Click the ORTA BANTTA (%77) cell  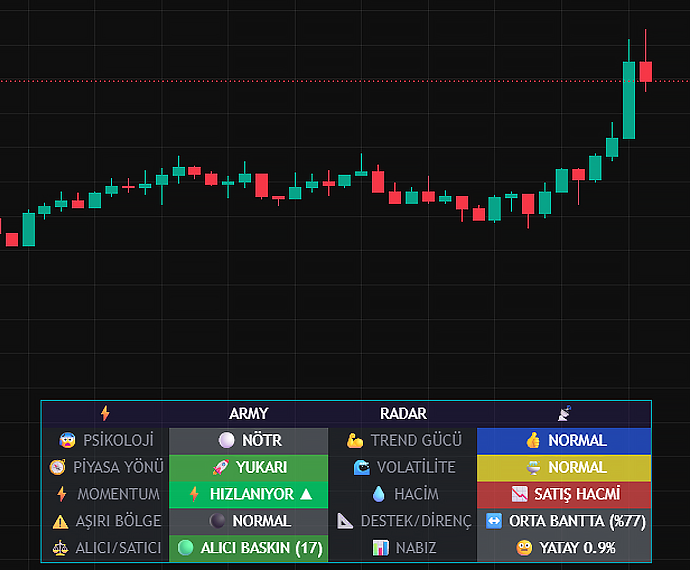tap(564, 522)
